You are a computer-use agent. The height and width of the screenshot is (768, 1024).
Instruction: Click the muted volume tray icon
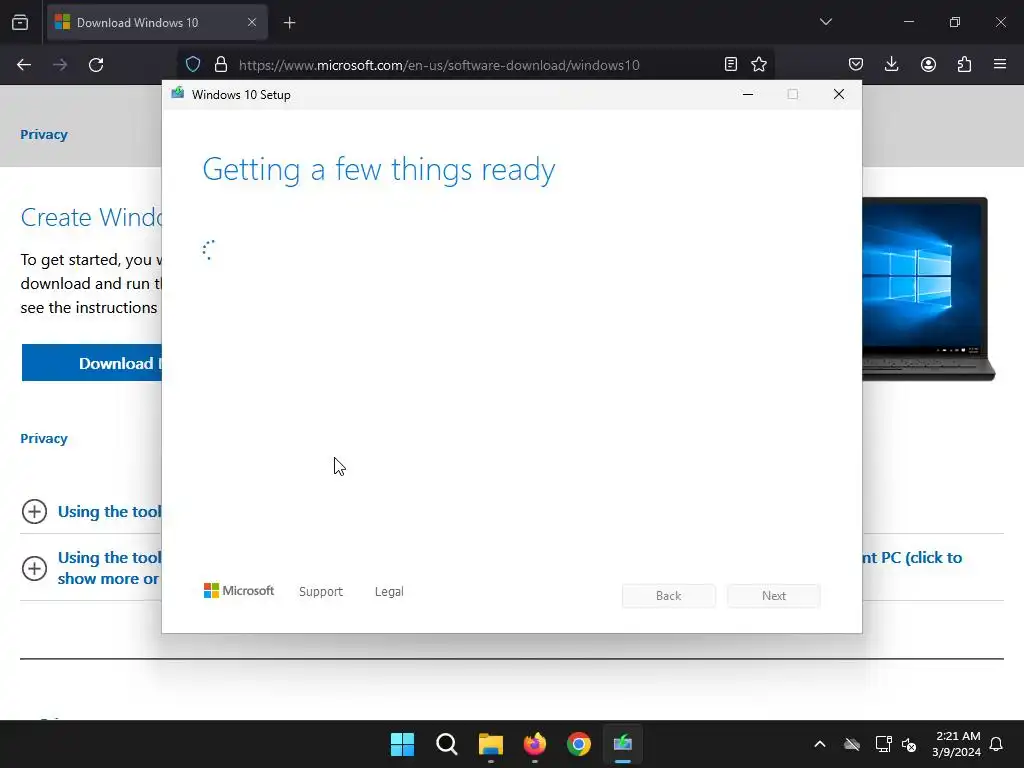pos(909,744)
